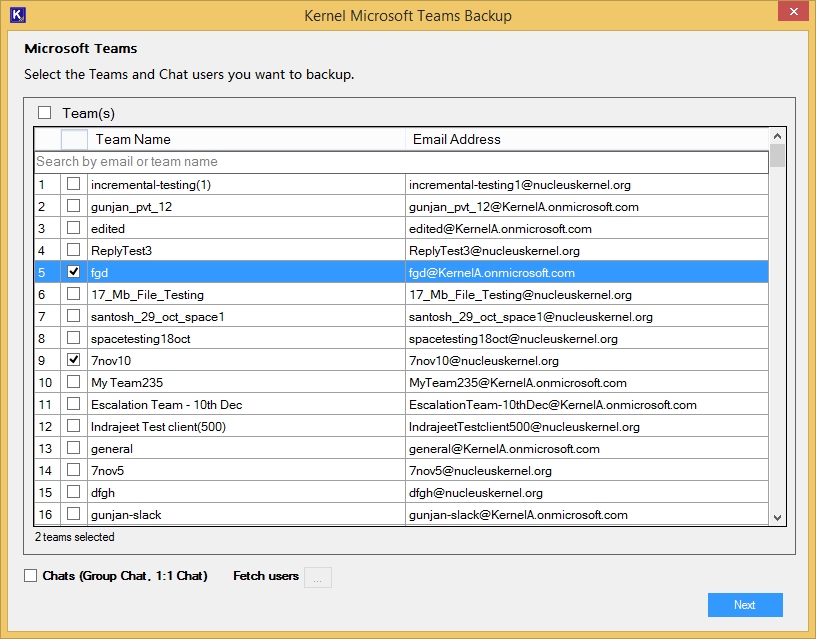This screenshot has width=816, height=639.
Task: Click the scrollbar down arrow icon
Action: pos(779,518)
